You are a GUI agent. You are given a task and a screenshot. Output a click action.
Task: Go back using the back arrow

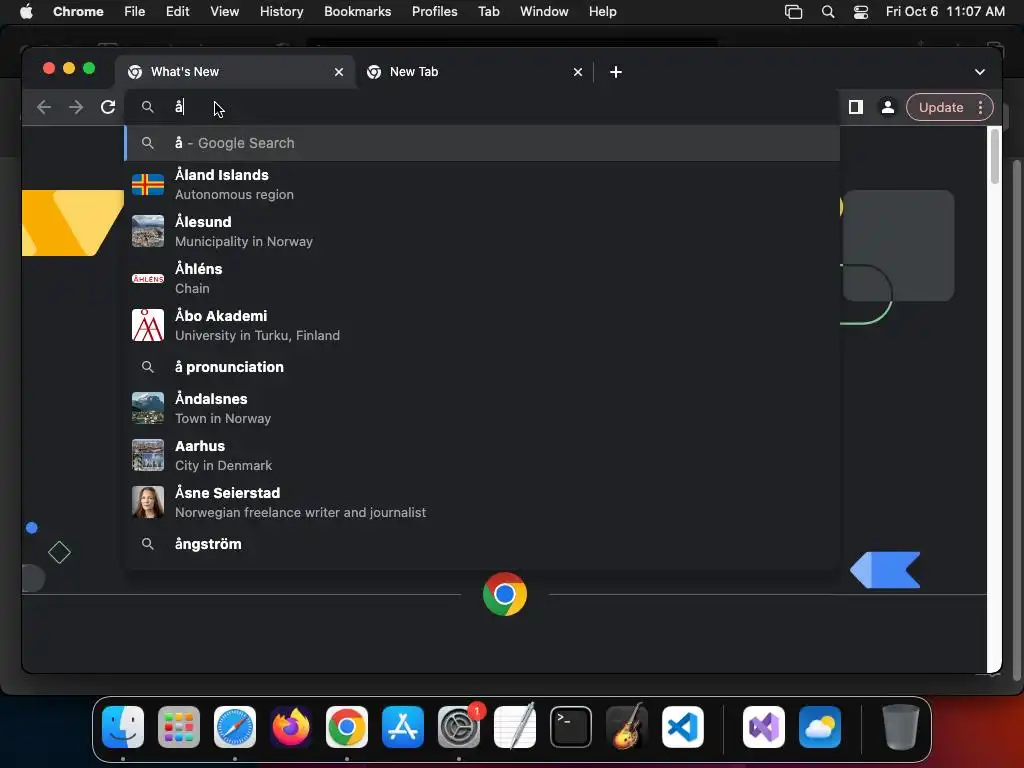pos(44,107)
